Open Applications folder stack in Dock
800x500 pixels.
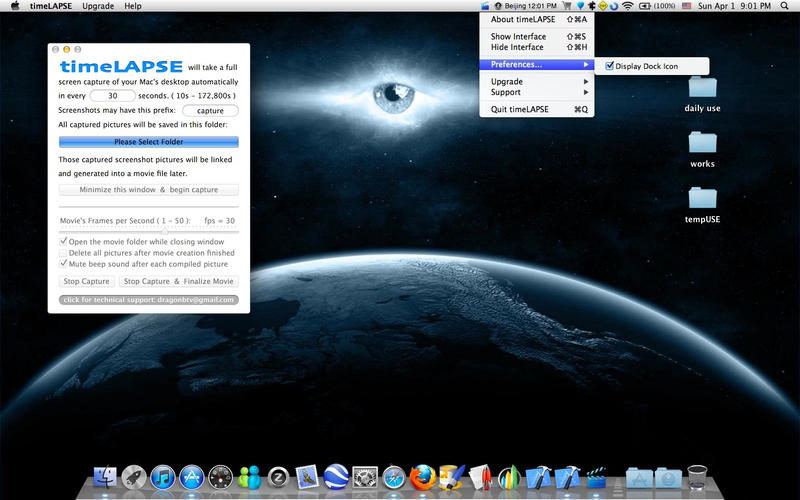pyautogui.click(x=639, y=478)
